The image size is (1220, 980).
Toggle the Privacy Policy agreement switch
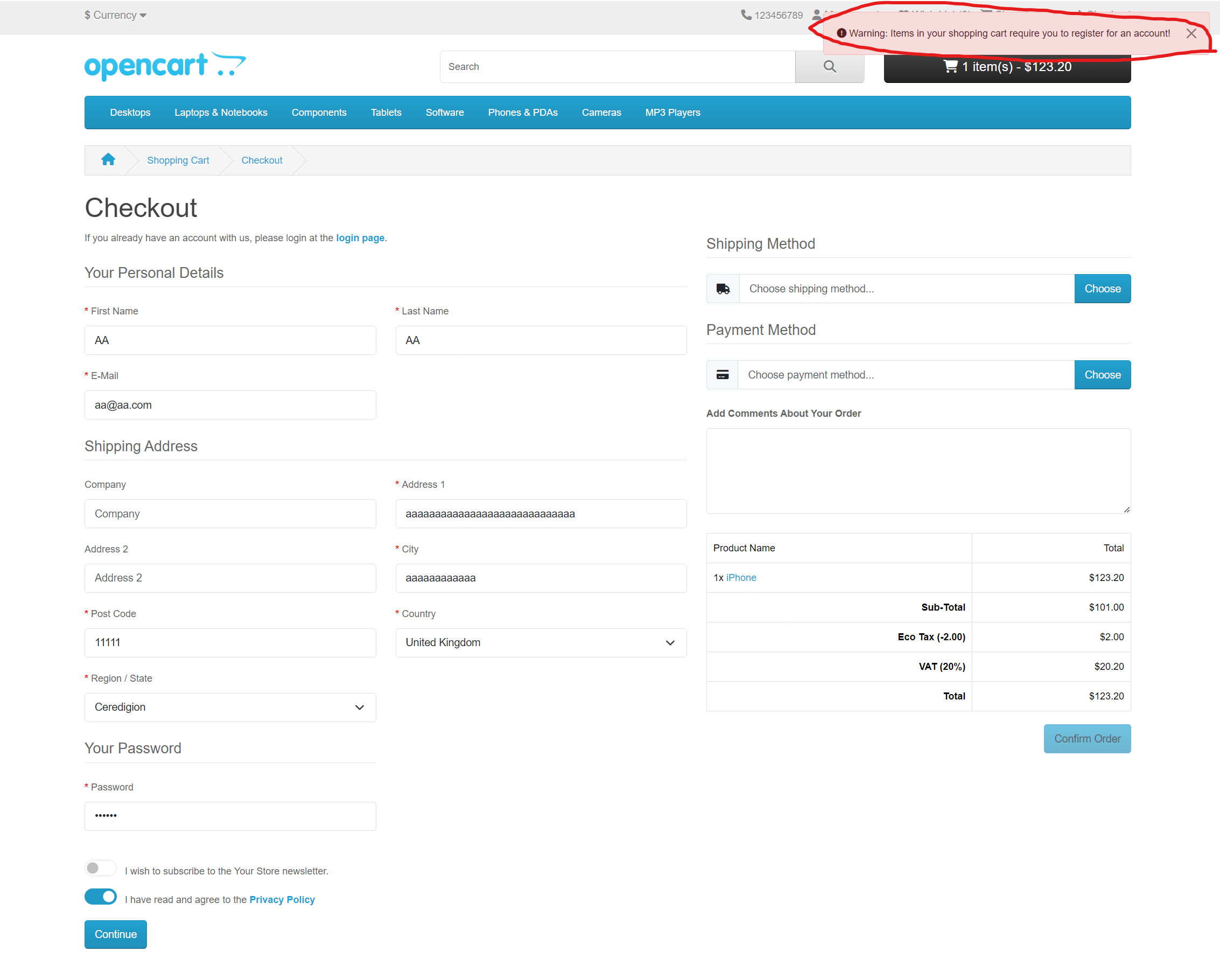[100, 897]
